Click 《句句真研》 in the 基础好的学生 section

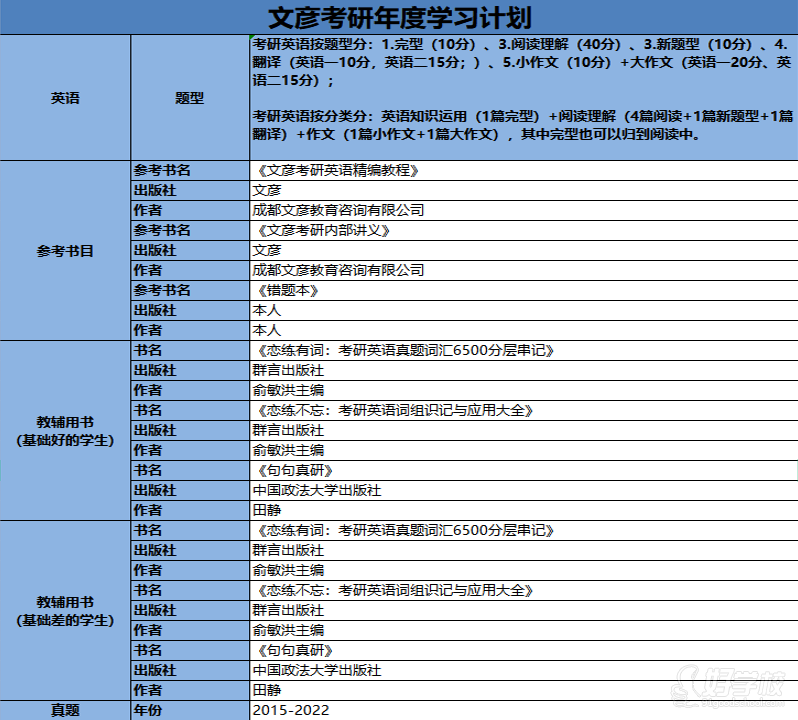click(294, 471)
